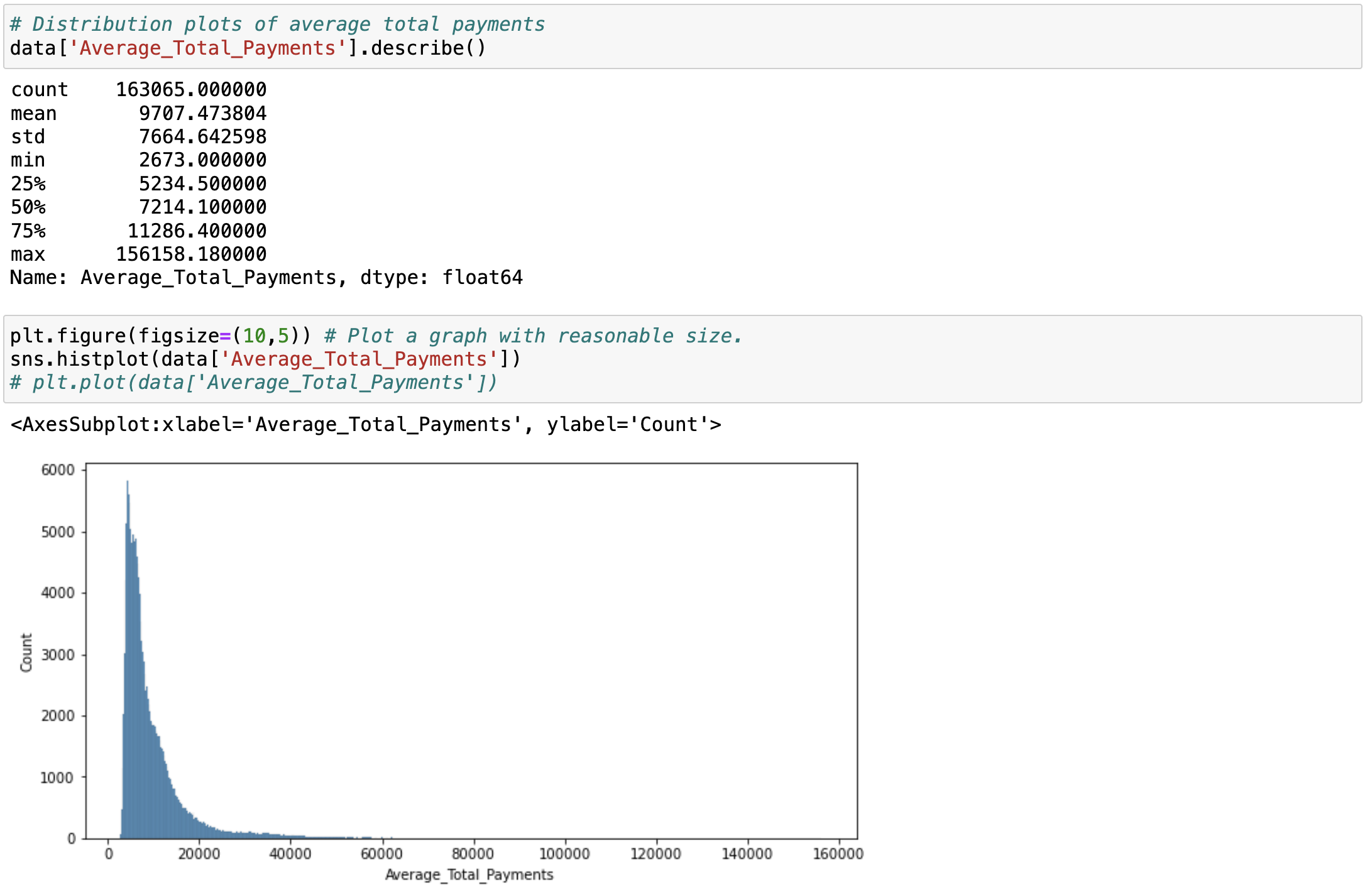Click the 'Distribution plots' comment line
Viewport: 1365px width, 896px height.
click(x=277, y=25)
